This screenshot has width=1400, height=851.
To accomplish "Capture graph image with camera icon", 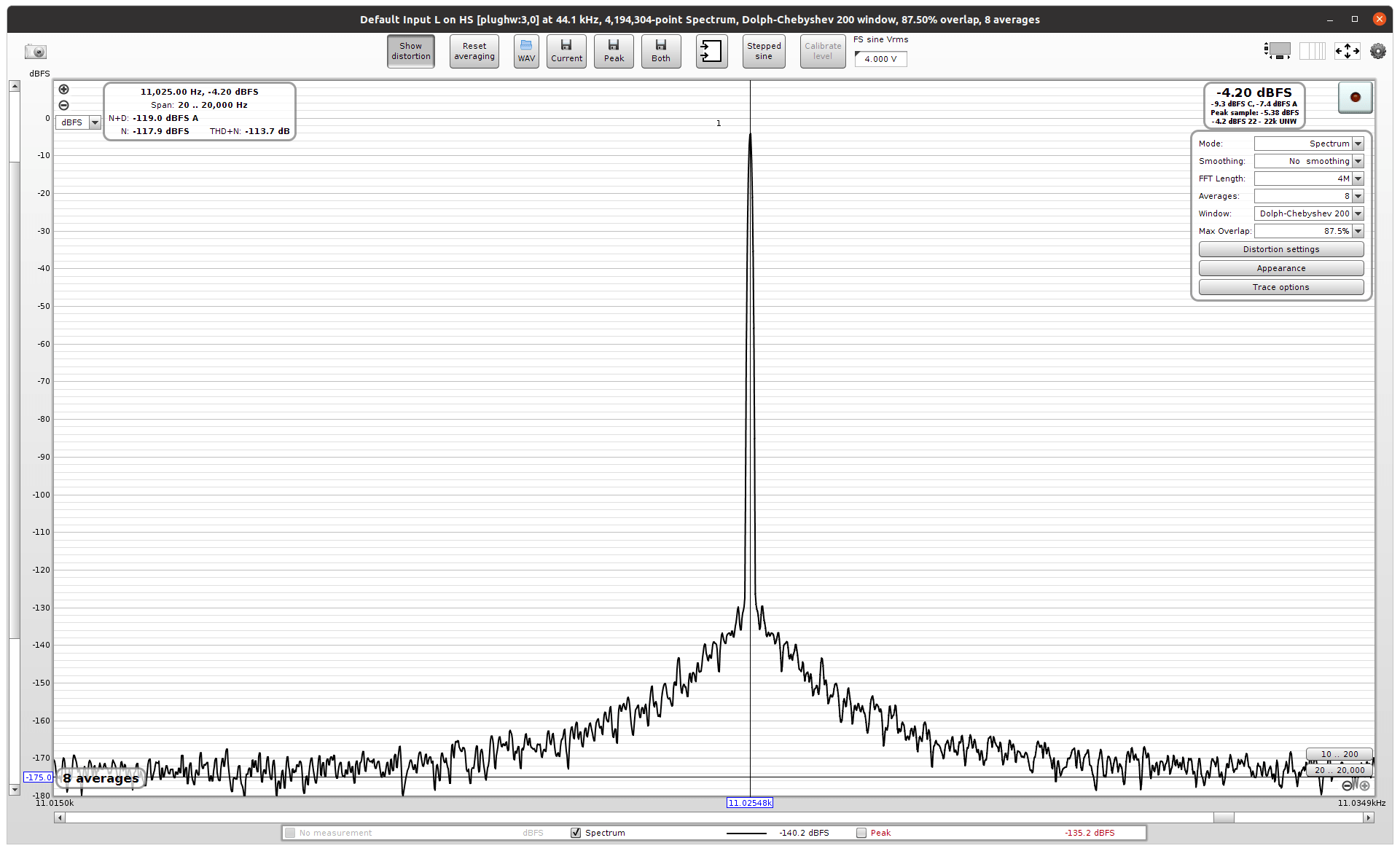I will [x=36, y=52].
